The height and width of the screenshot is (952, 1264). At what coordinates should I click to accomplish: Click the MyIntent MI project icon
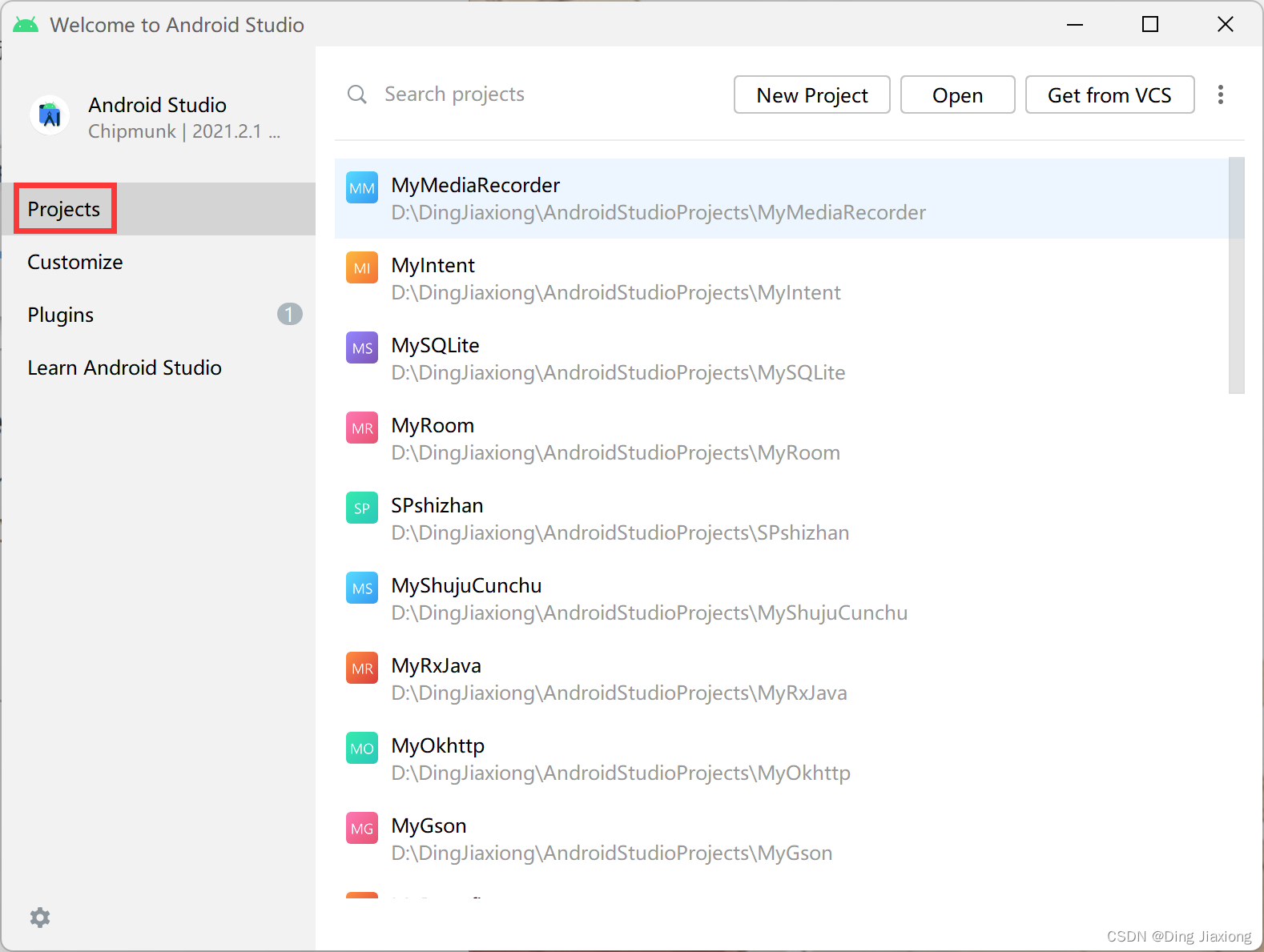[x=362, y=268]
